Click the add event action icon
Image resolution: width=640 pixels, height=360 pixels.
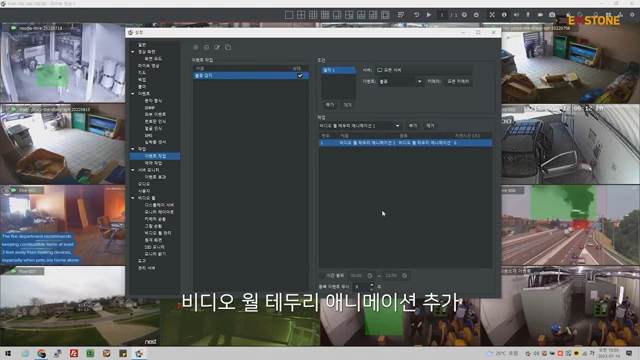[196, 47]
